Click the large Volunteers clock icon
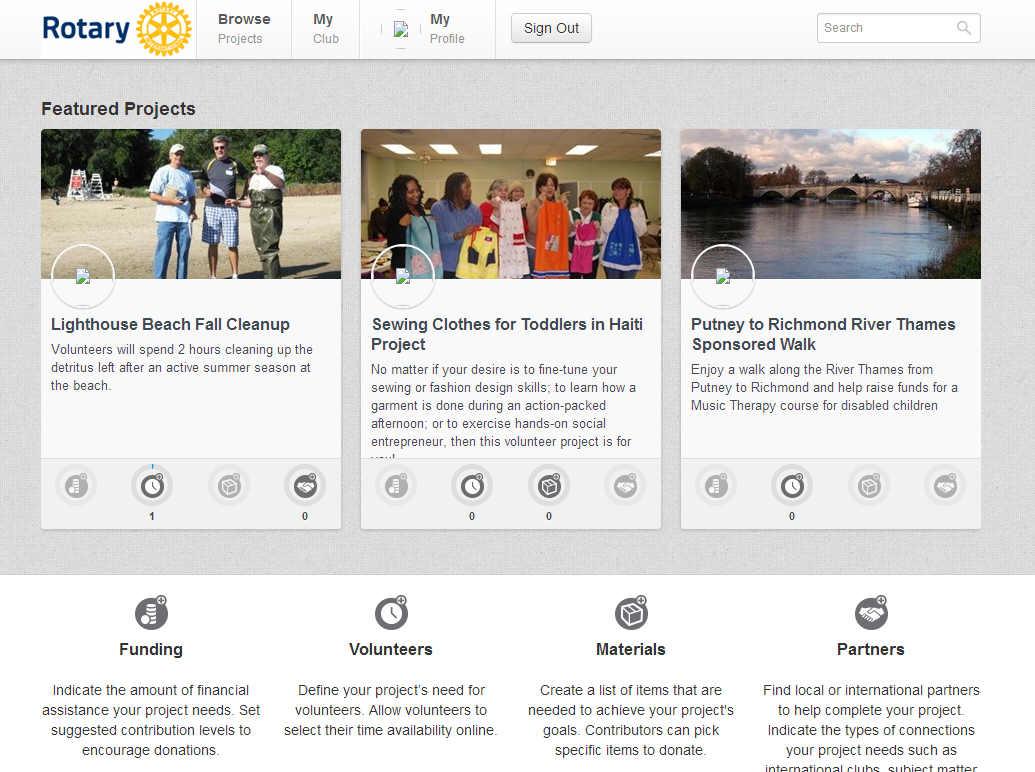 tap(391, 612)
